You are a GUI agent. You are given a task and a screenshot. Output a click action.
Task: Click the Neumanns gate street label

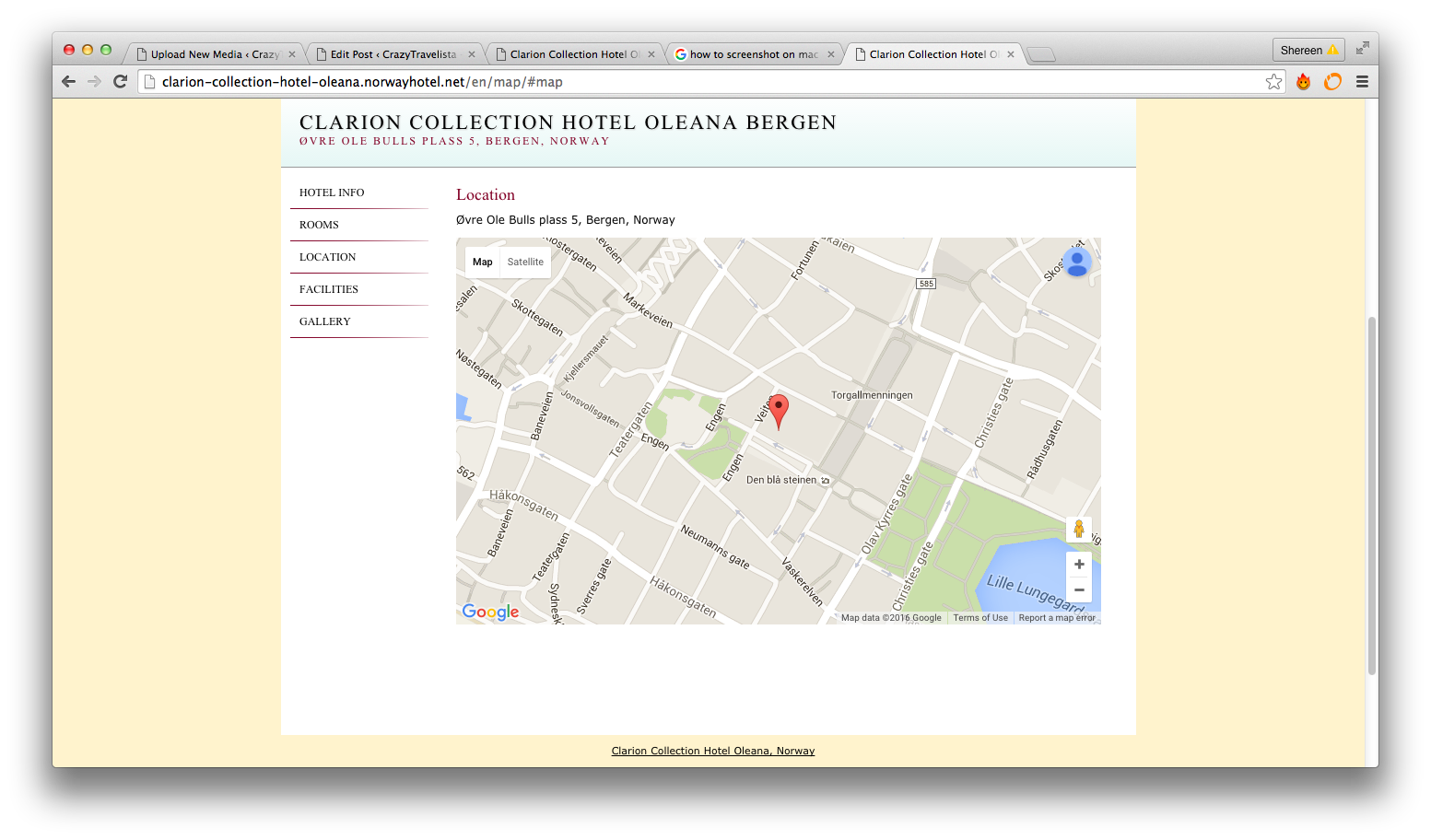pos(715,546)
